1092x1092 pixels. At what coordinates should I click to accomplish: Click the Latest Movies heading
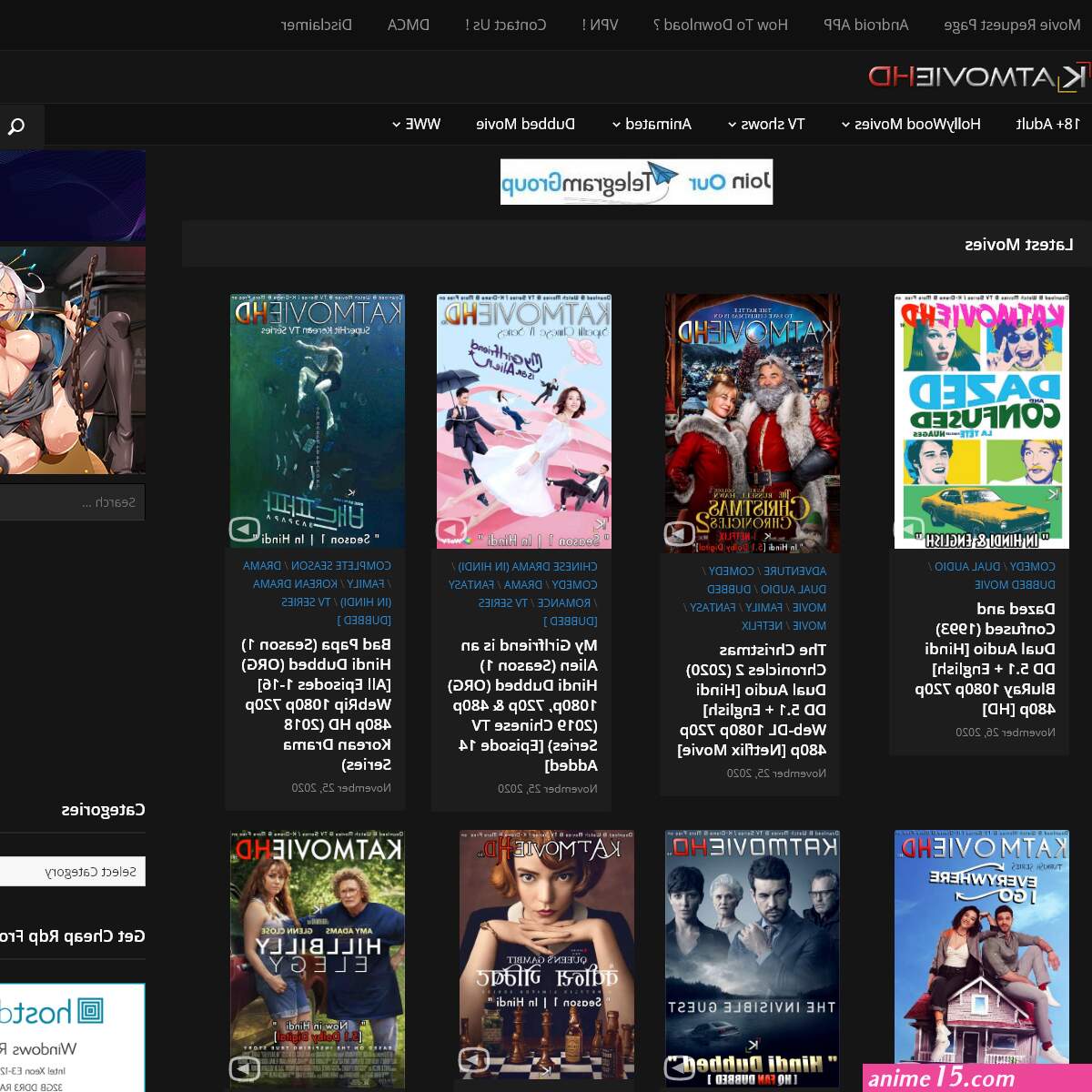click(1019, 244)
